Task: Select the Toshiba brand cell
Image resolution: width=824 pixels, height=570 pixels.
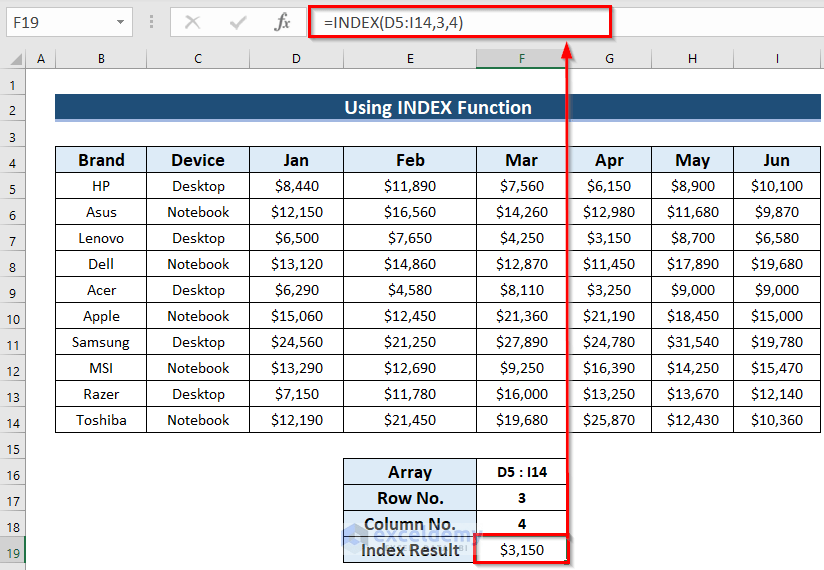Action: point(101,420)
